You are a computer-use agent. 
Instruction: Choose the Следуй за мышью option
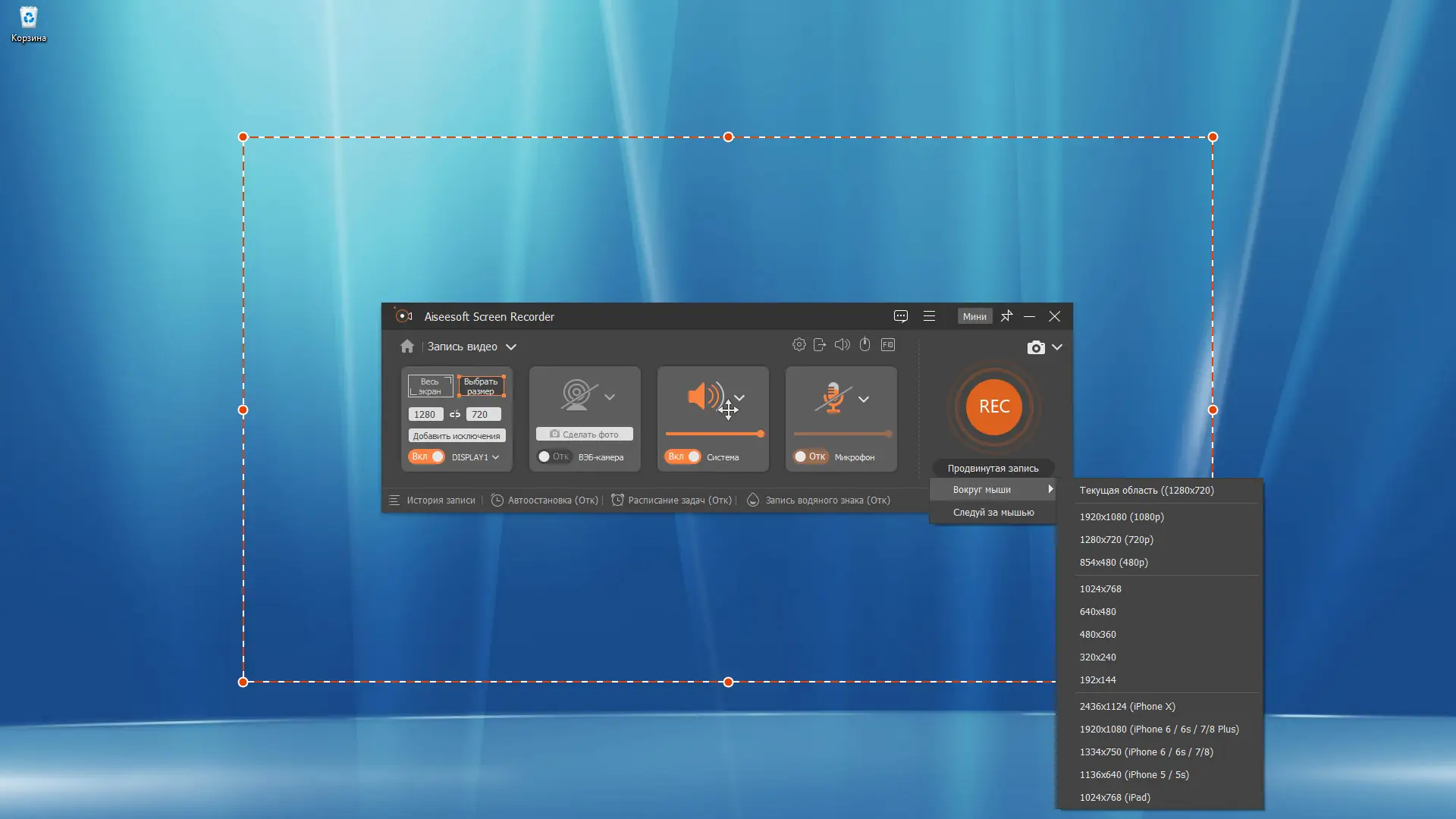993,513
